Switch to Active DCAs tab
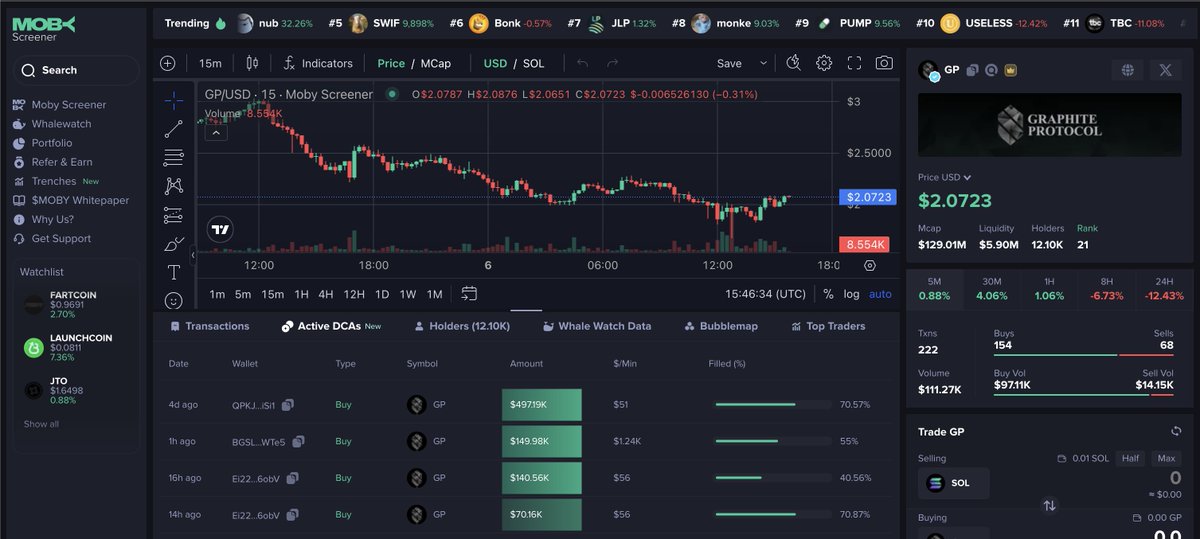The width and height of the screenshot is (1200, 539). [331, 326]
